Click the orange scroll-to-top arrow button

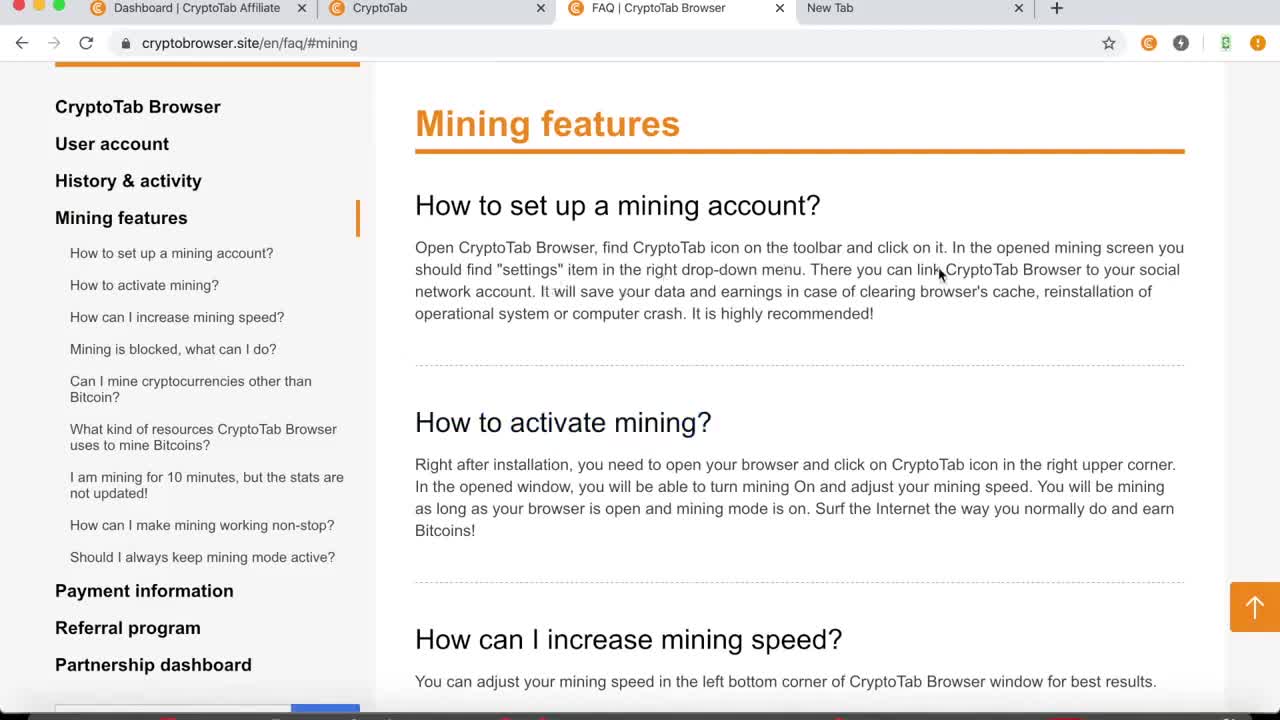coord(1255,607)
